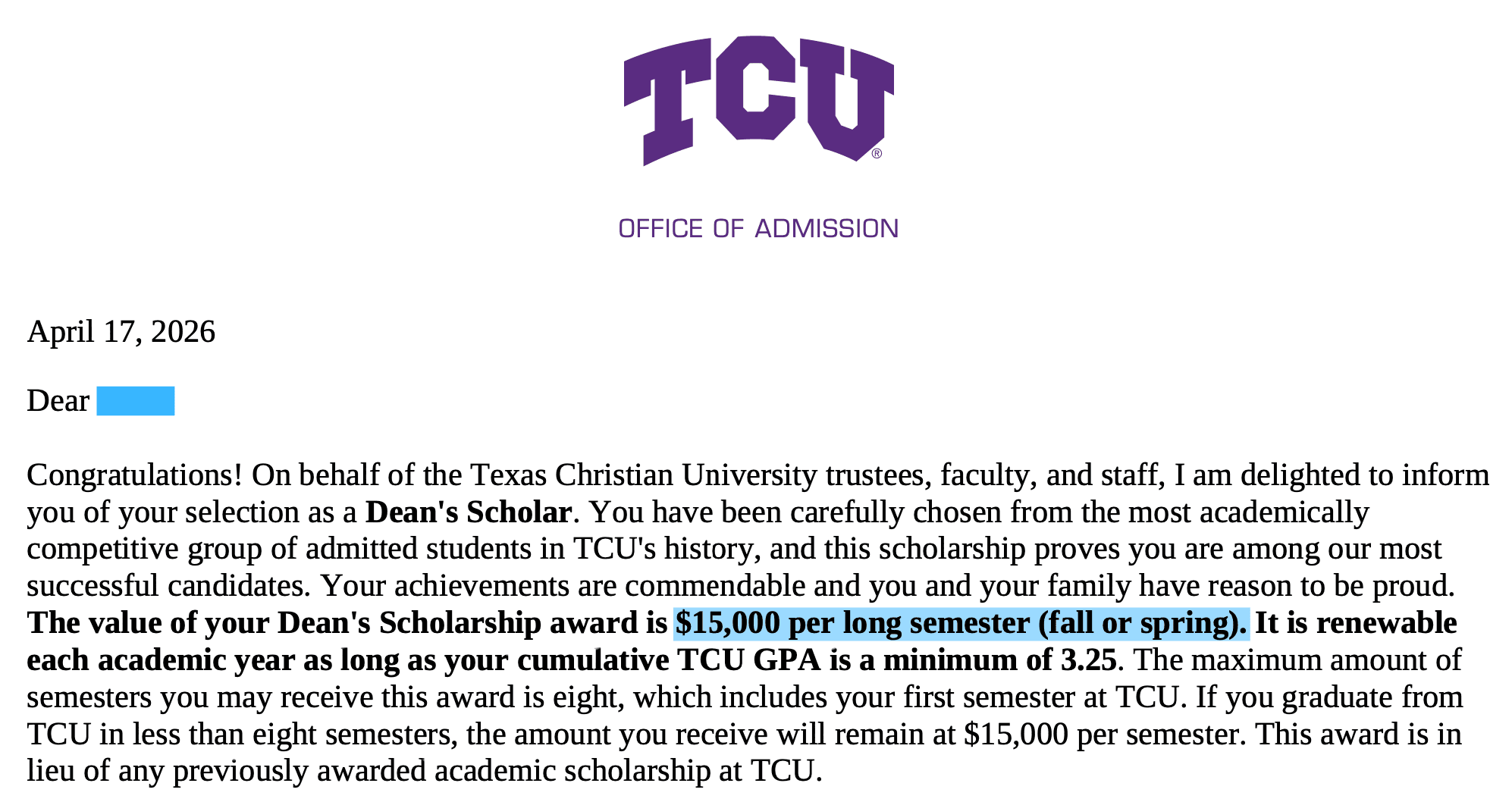Click the highlighted (fall or spring) phrase
This screenshot has width=1512, height=802.
pos(1142,623)
